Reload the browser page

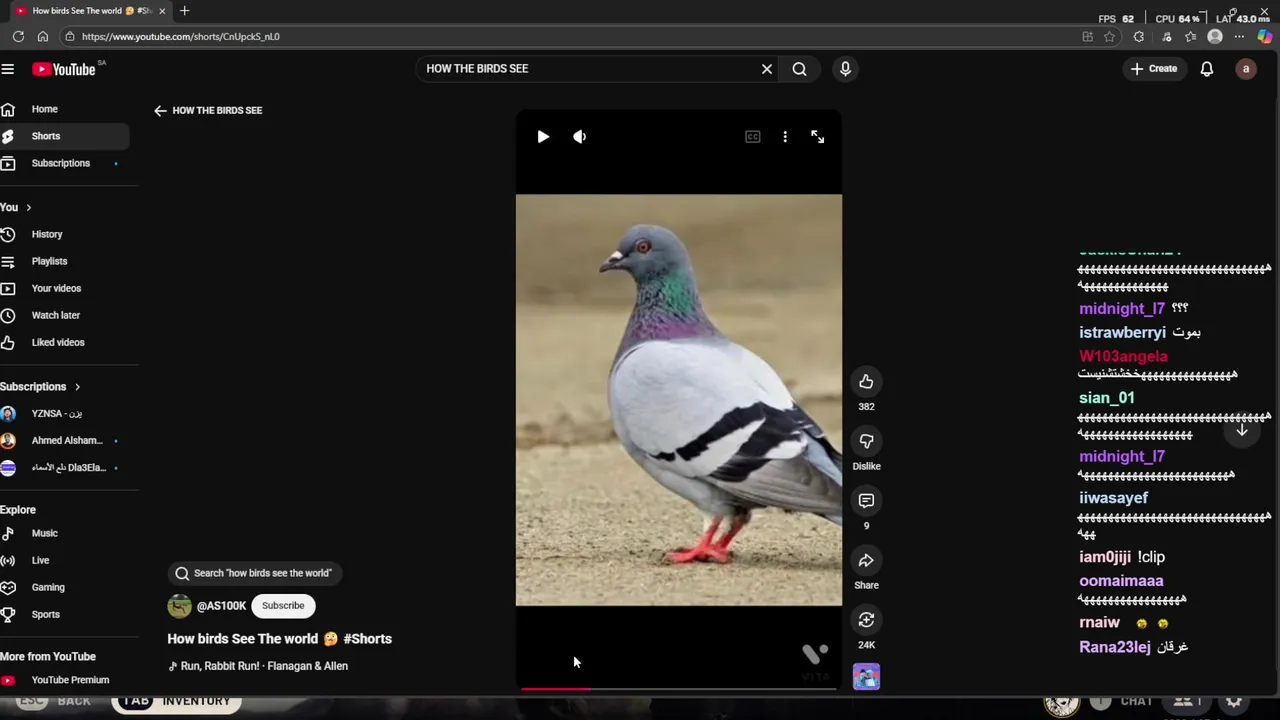click(18, 36)
